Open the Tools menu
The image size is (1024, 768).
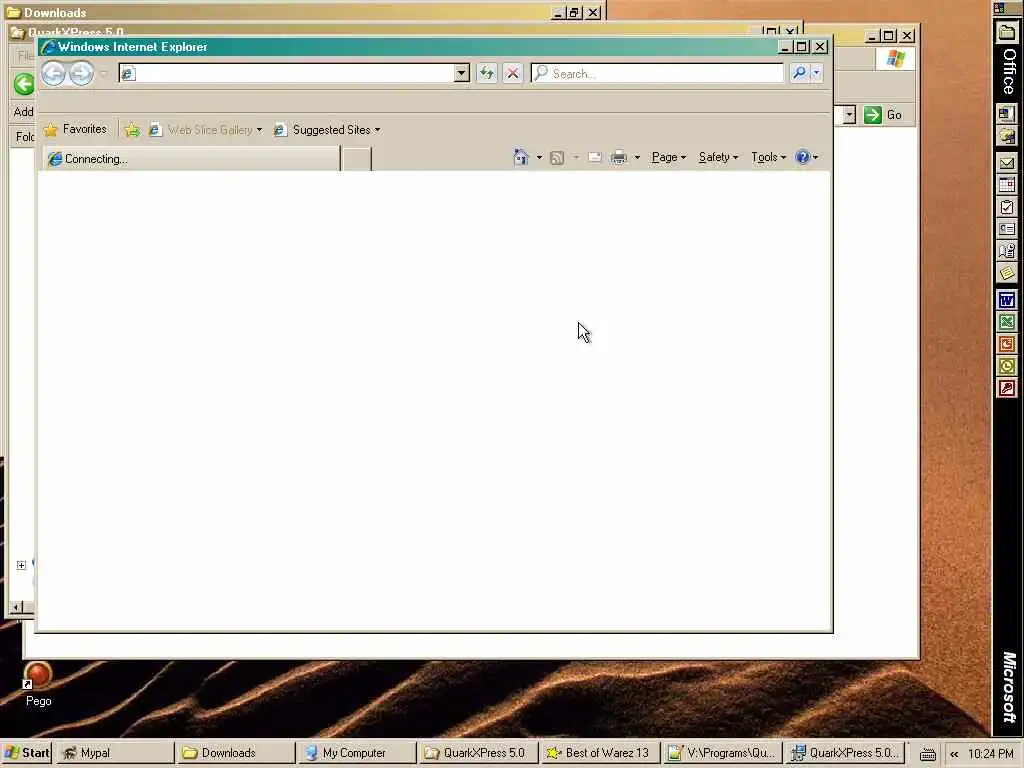(768, 157)
